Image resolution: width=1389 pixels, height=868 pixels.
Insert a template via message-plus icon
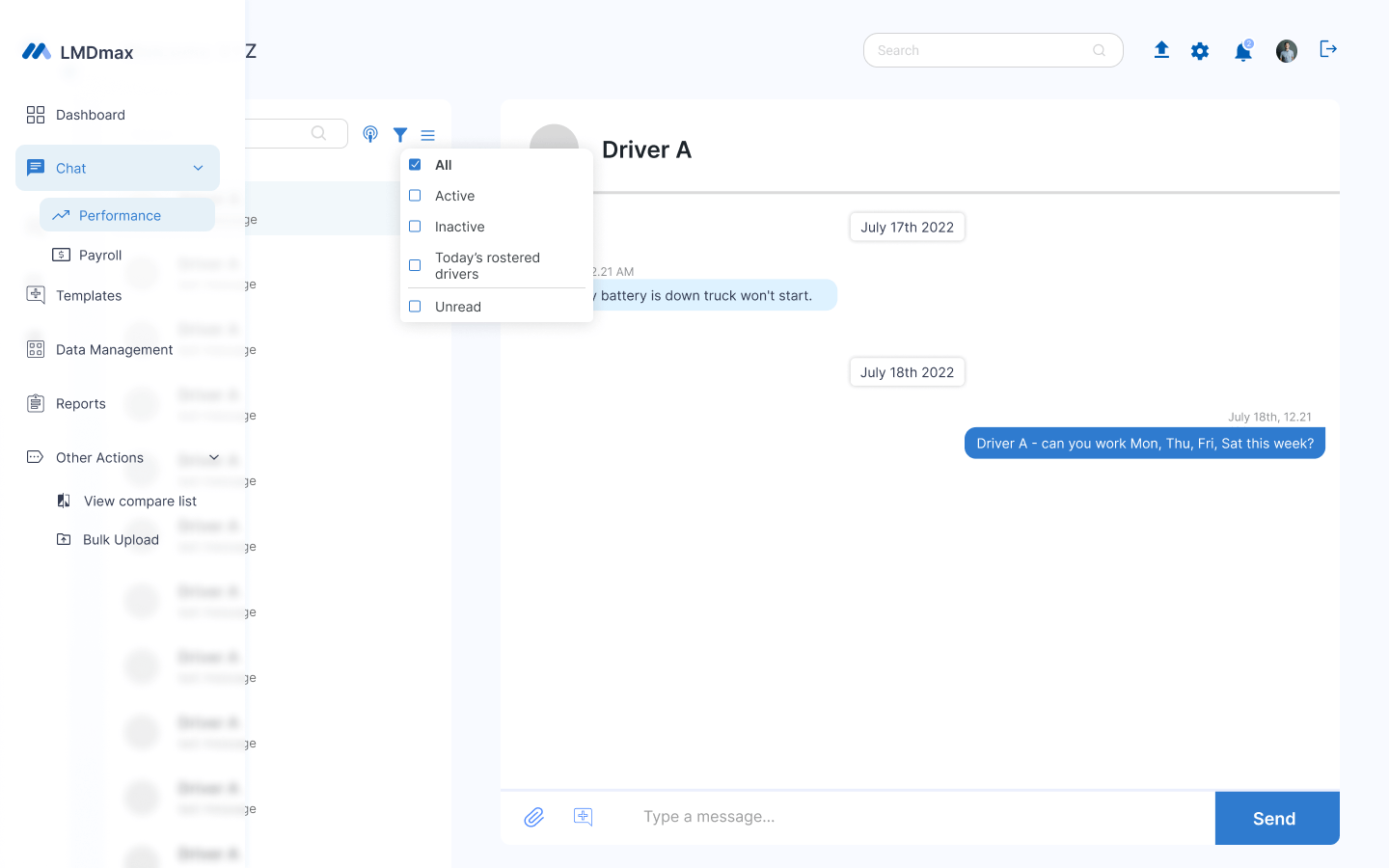[584, 817]
